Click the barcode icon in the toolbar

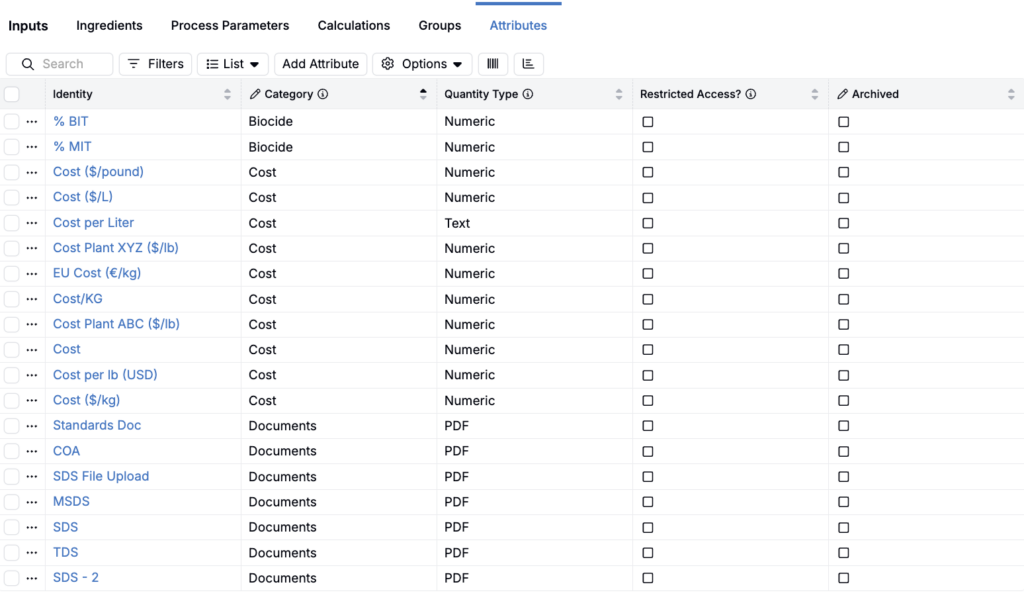pos(492,64)
